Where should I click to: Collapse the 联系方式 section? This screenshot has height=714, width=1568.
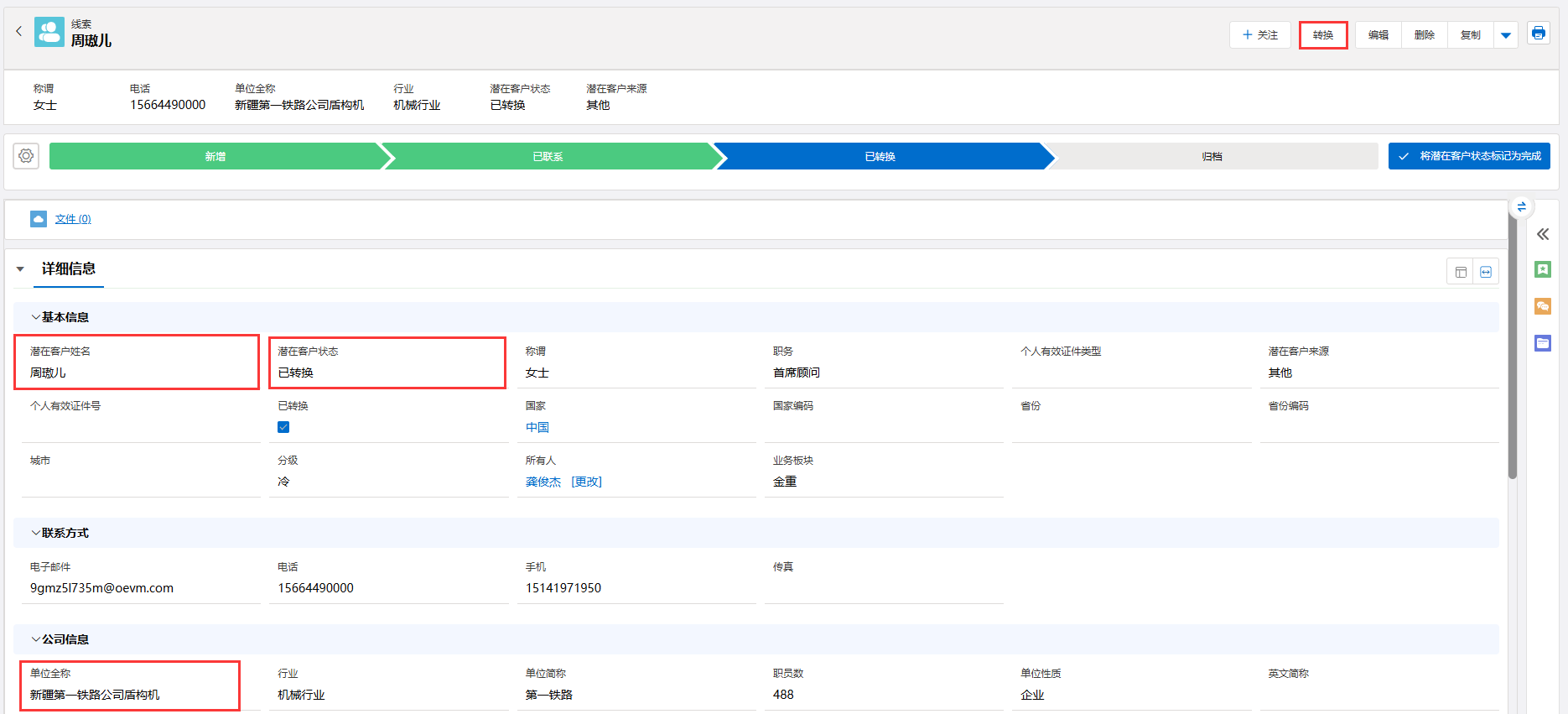(35, 533)
